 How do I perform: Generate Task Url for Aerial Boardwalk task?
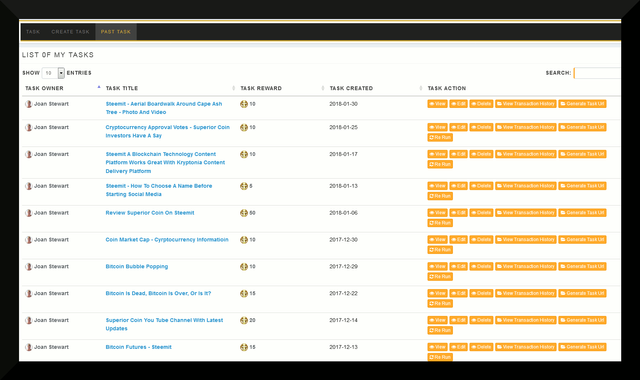582,104
